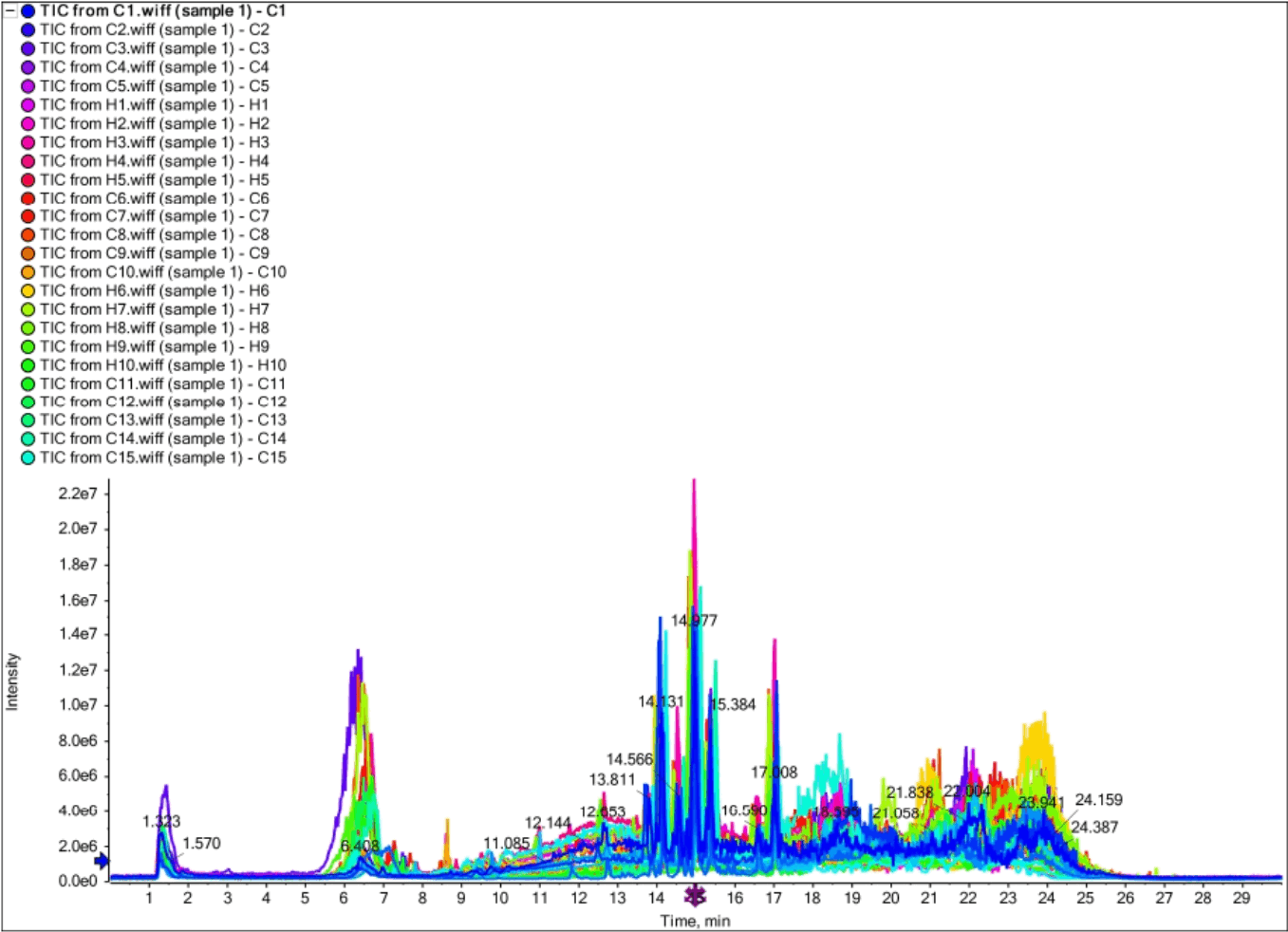Select legend entry TIC from H8.wiff

coord(155,328)
